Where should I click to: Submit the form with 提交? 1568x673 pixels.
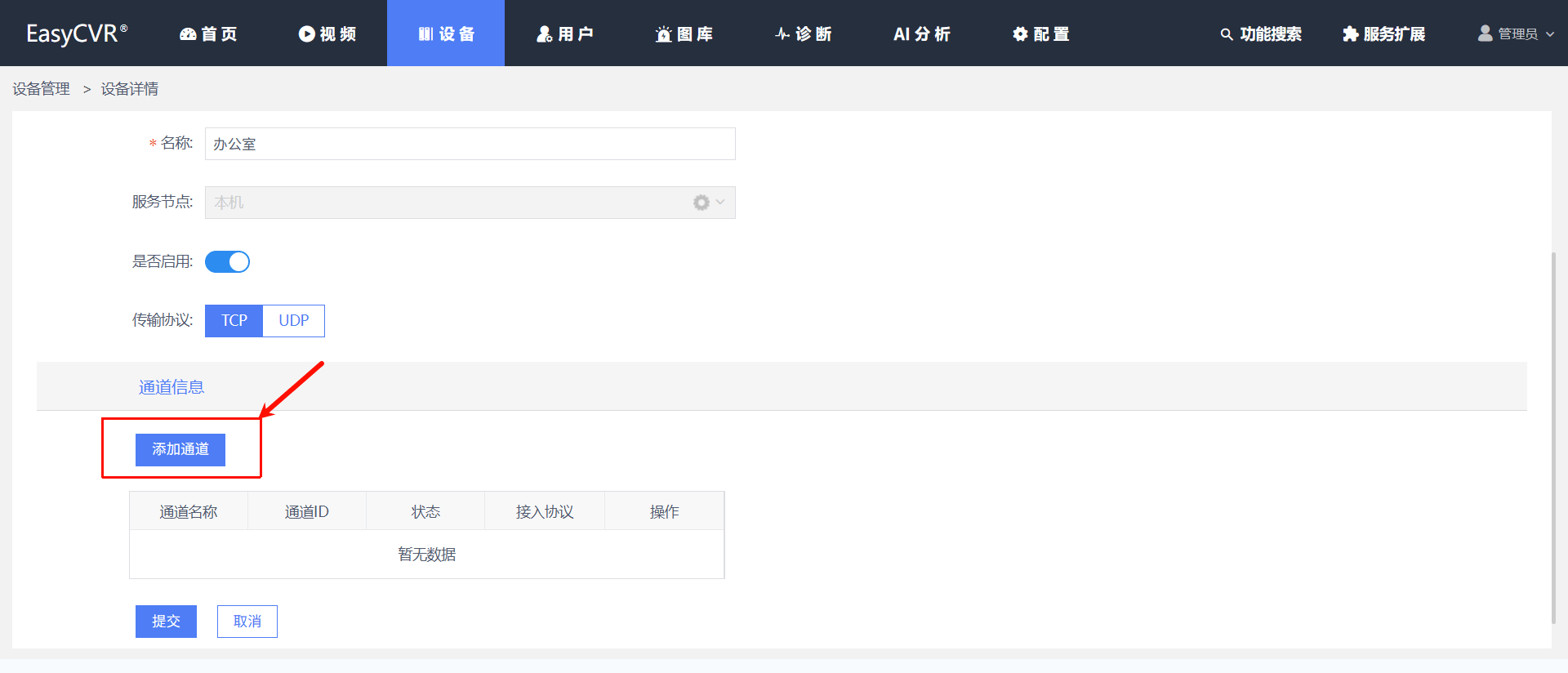point(166,622)
